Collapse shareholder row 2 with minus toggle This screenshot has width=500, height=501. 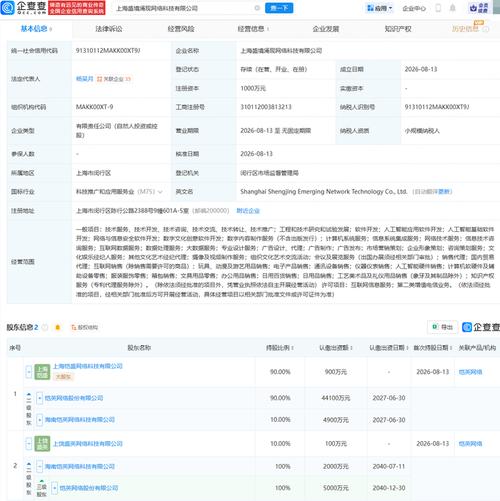[29, 444]
